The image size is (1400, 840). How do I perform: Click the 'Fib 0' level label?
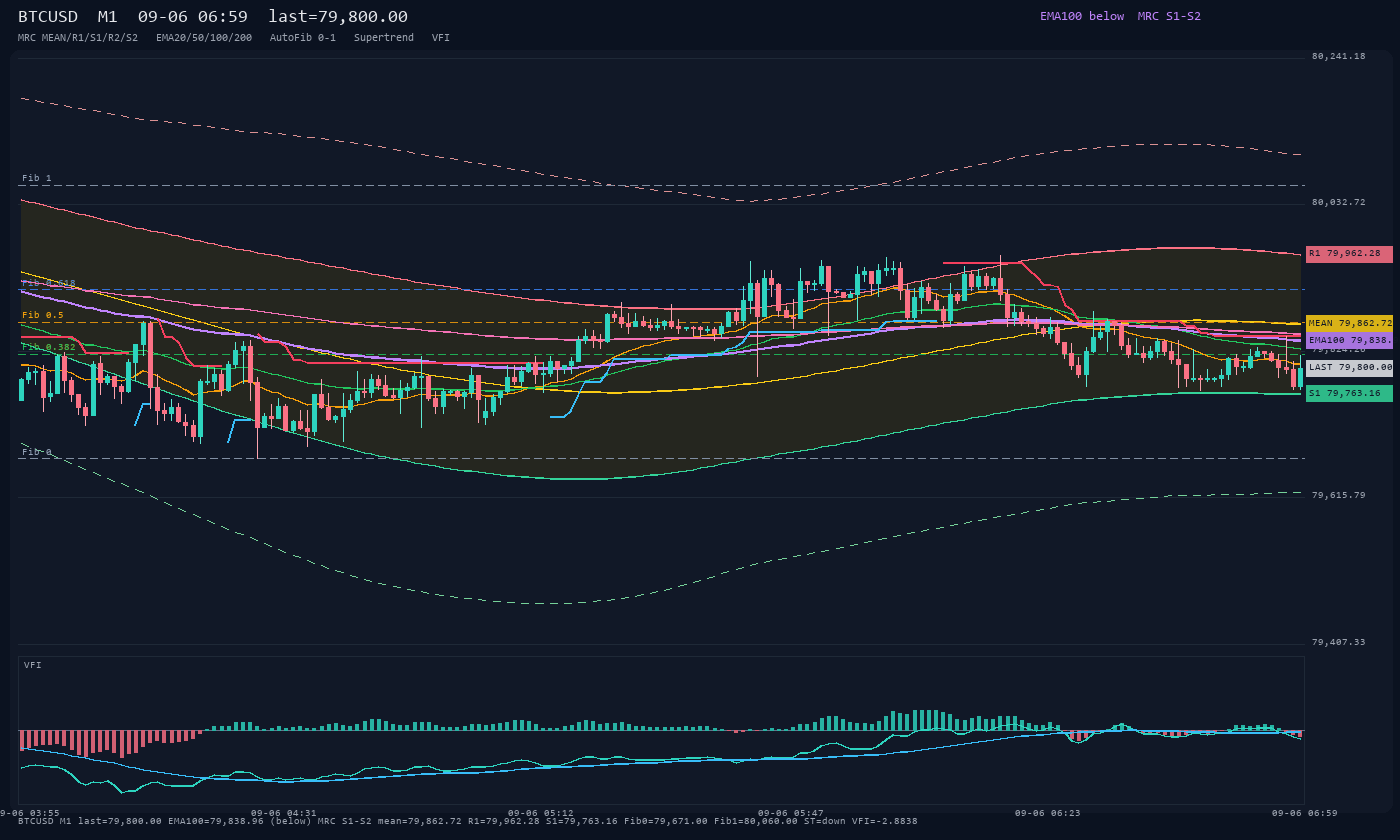(37, 452)
